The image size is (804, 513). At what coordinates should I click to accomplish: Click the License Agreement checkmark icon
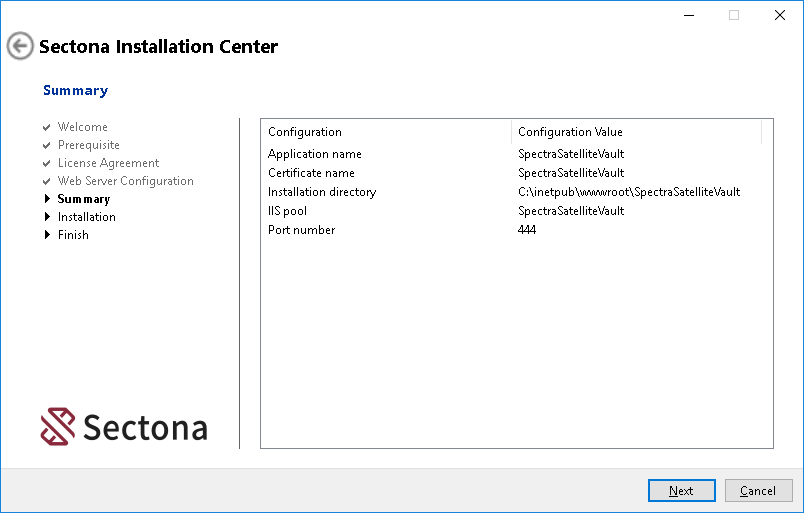pos(47,163)
